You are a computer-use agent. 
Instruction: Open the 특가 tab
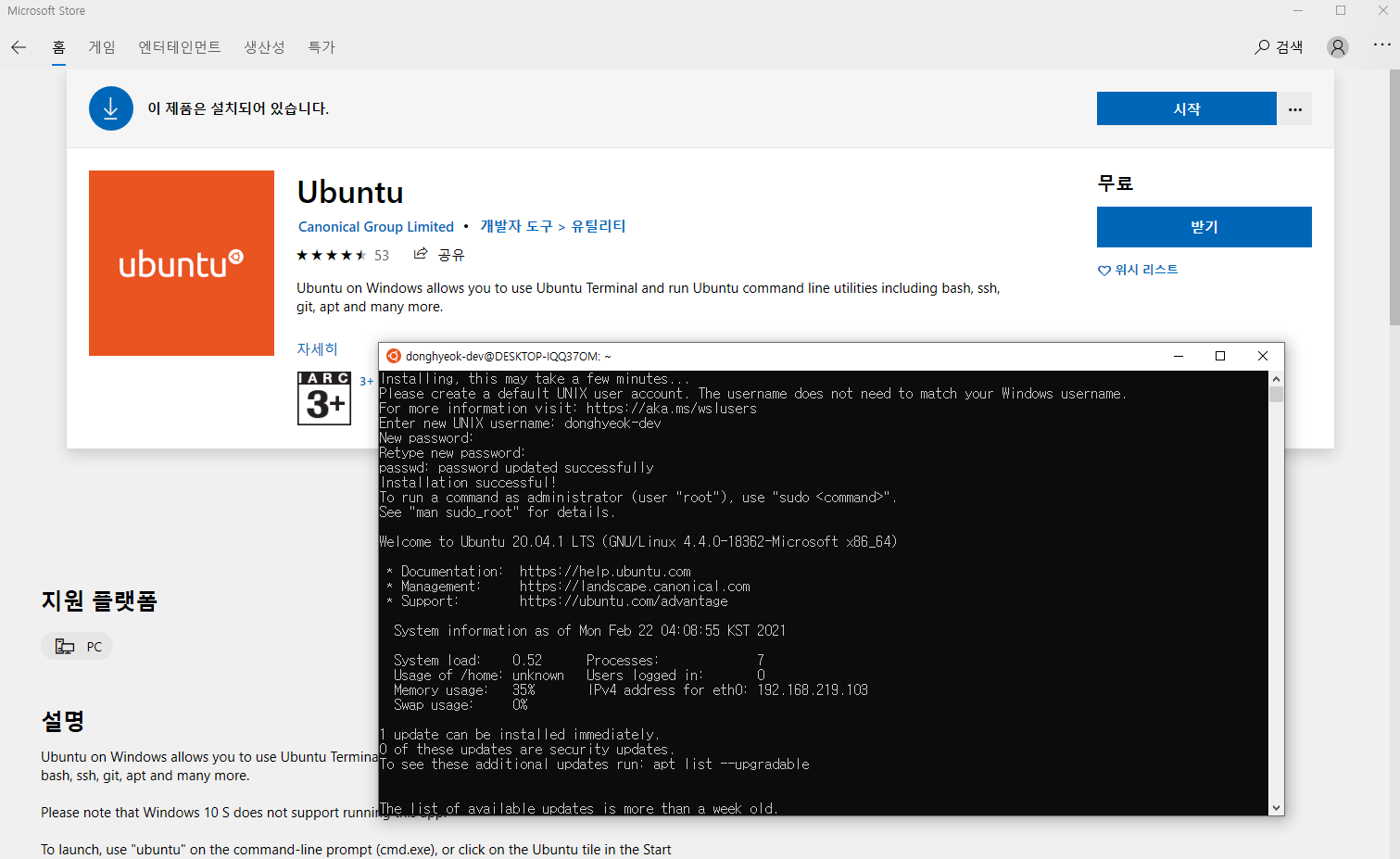coord(322,47)
